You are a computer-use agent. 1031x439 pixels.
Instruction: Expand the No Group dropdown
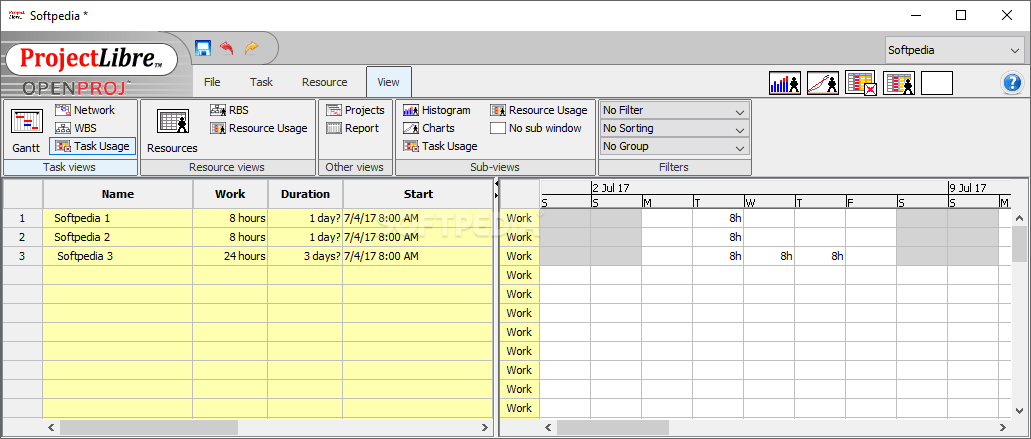tap(675, 146)
